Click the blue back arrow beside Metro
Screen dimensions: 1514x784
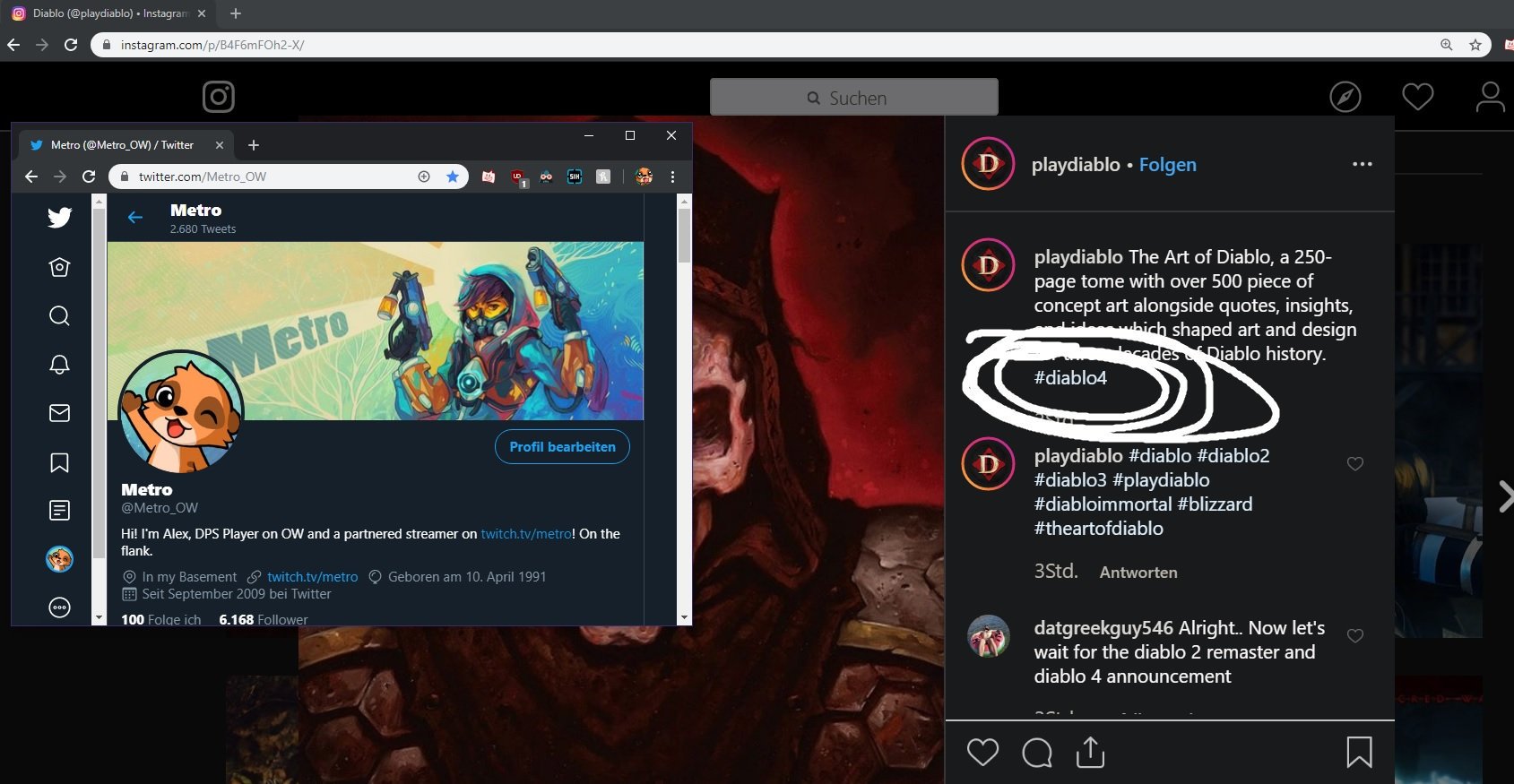coord(135,217)
